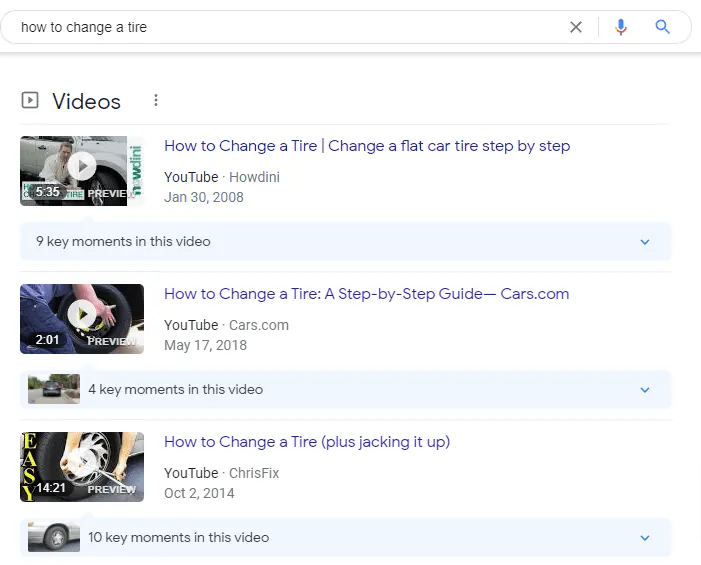Click the blue magnifying glass search icon

click(x=662, y=27)
